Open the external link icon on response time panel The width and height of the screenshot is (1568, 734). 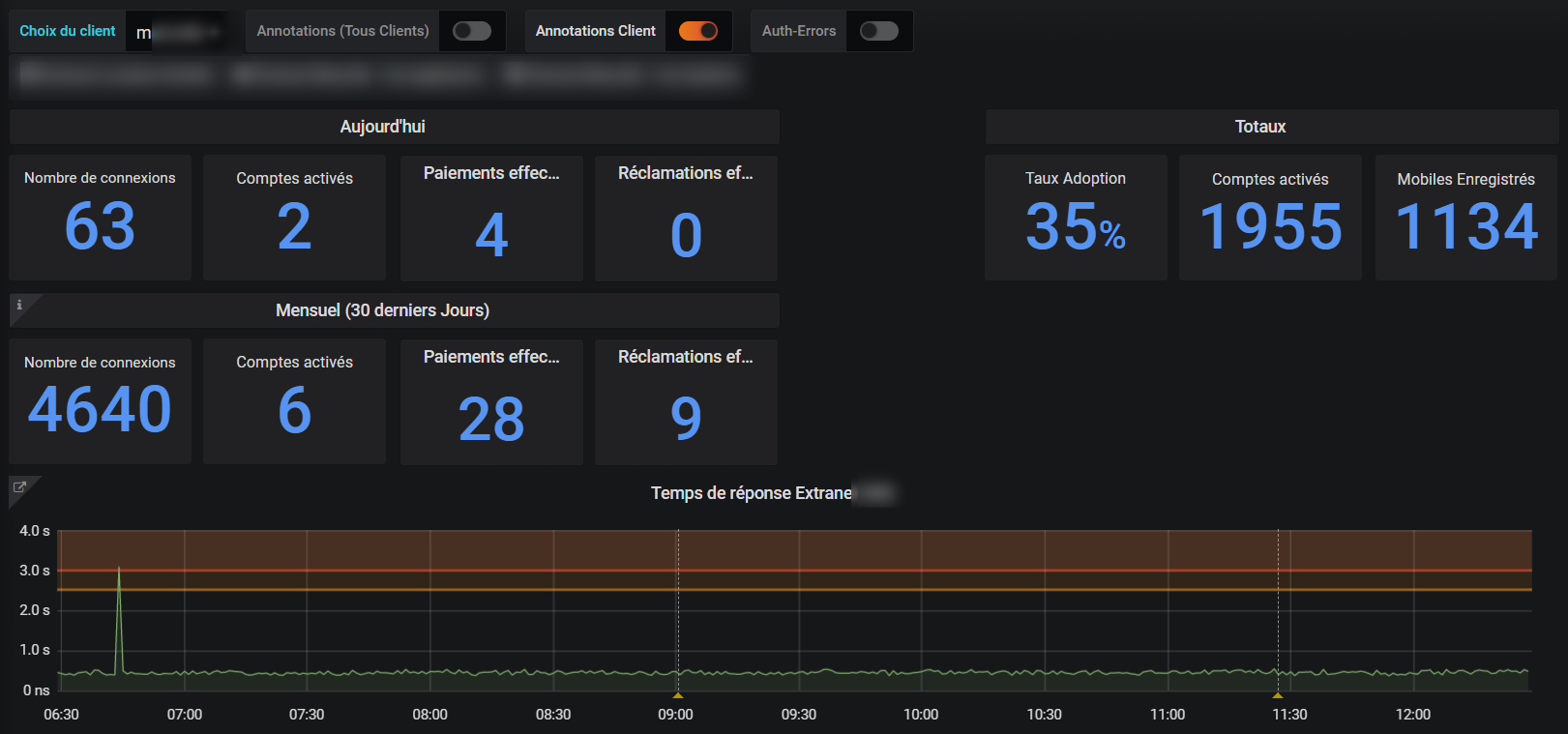point(18,487)
